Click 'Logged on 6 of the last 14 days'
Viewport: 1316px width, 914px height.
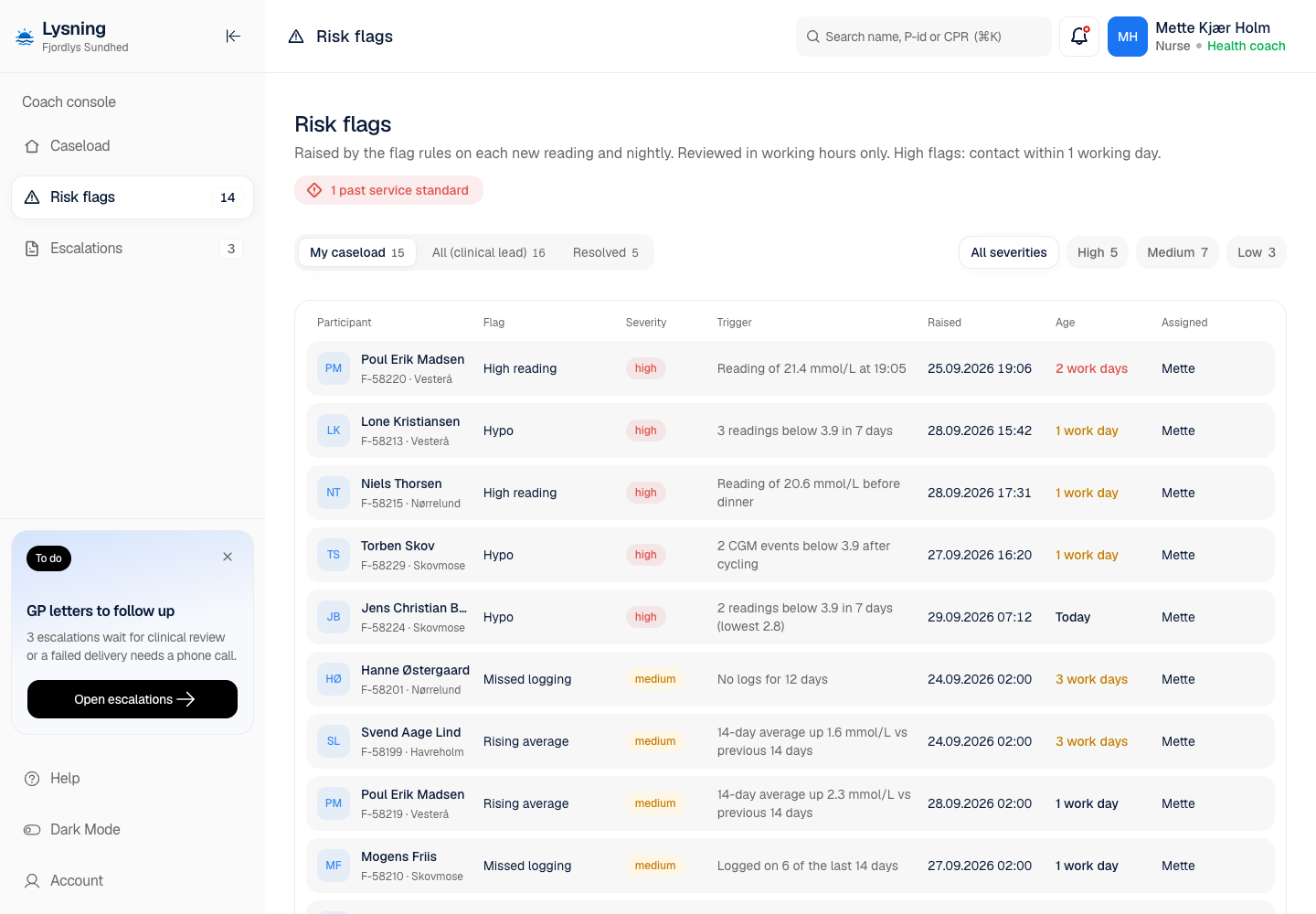coord(808,866)
